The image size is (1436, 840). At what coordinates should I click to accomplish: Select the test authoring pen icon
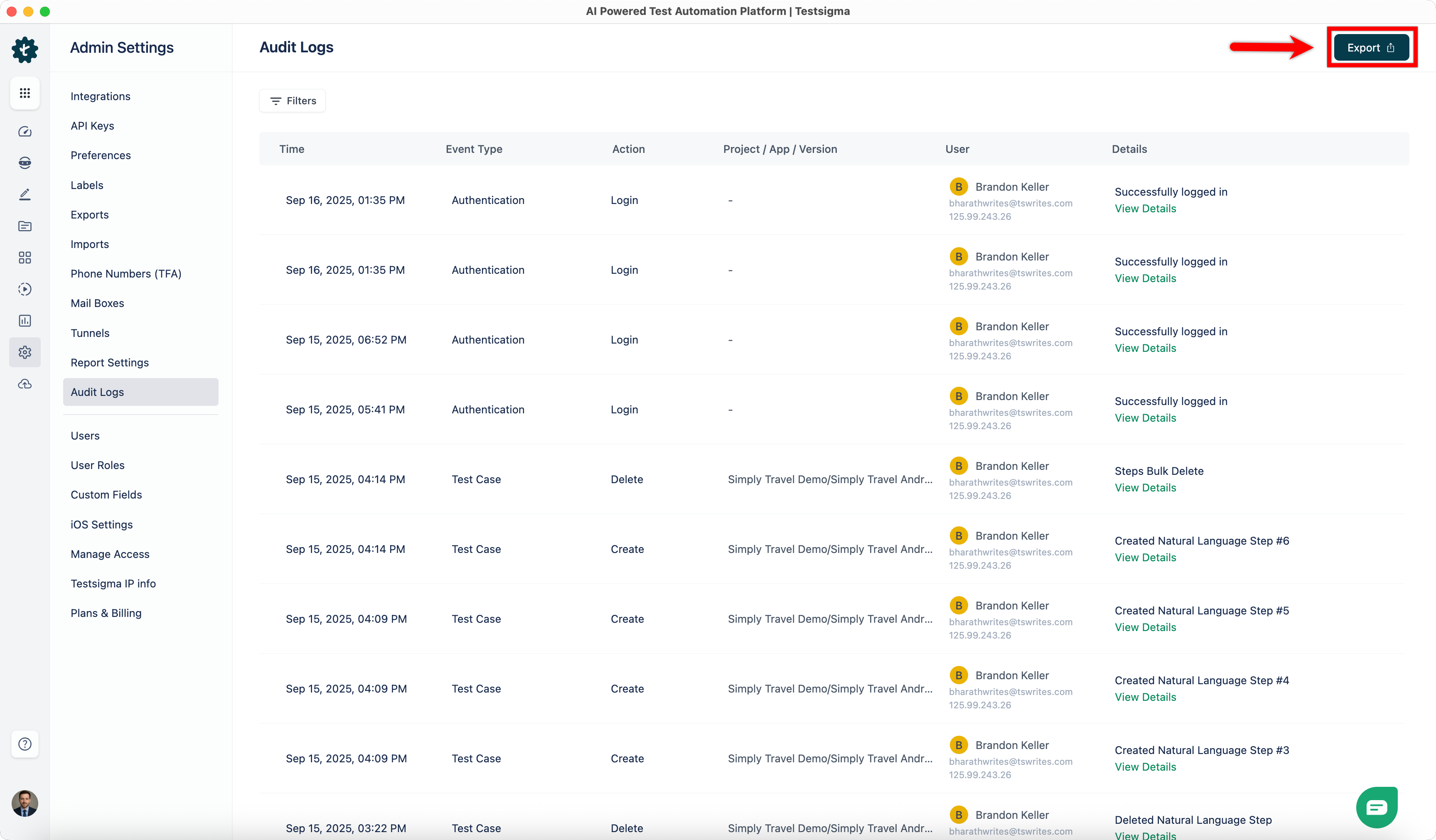(25, 194)
